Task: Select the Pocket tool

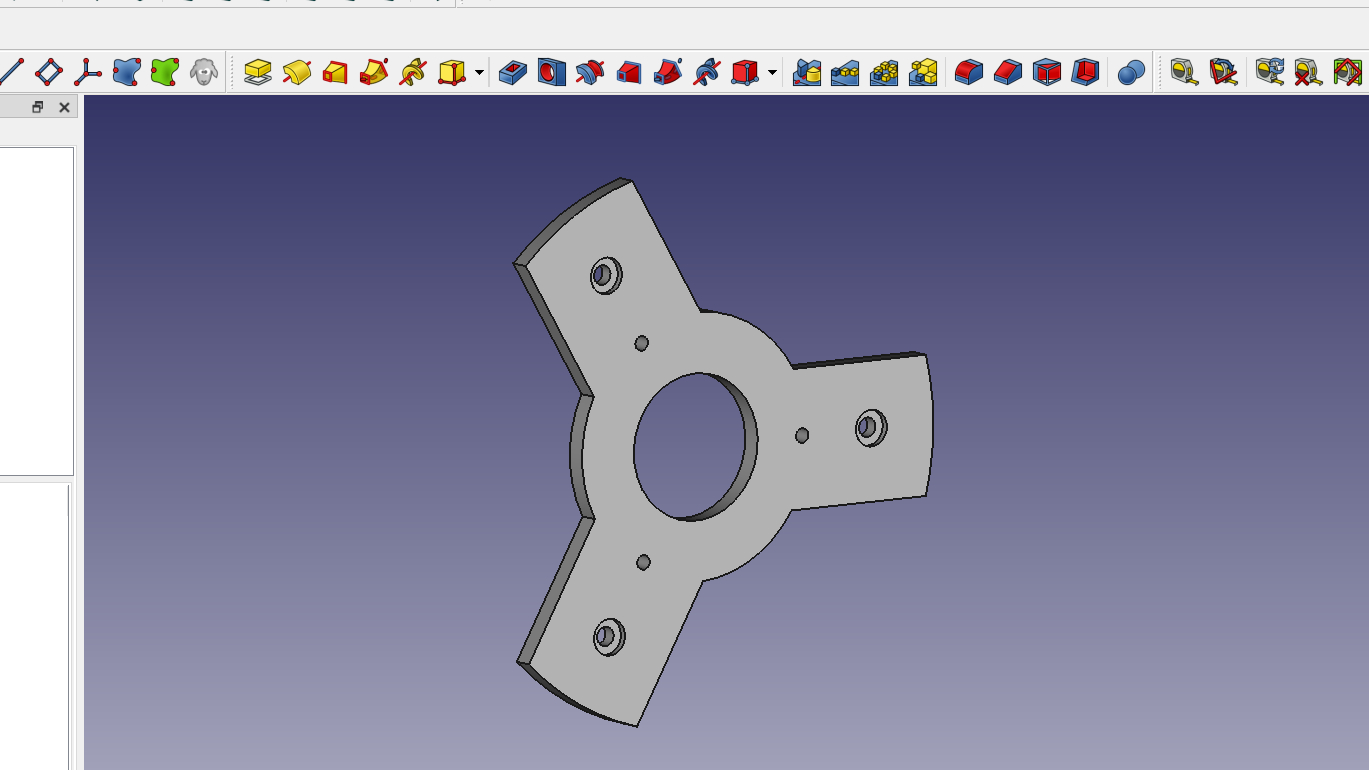Action: 513,72
